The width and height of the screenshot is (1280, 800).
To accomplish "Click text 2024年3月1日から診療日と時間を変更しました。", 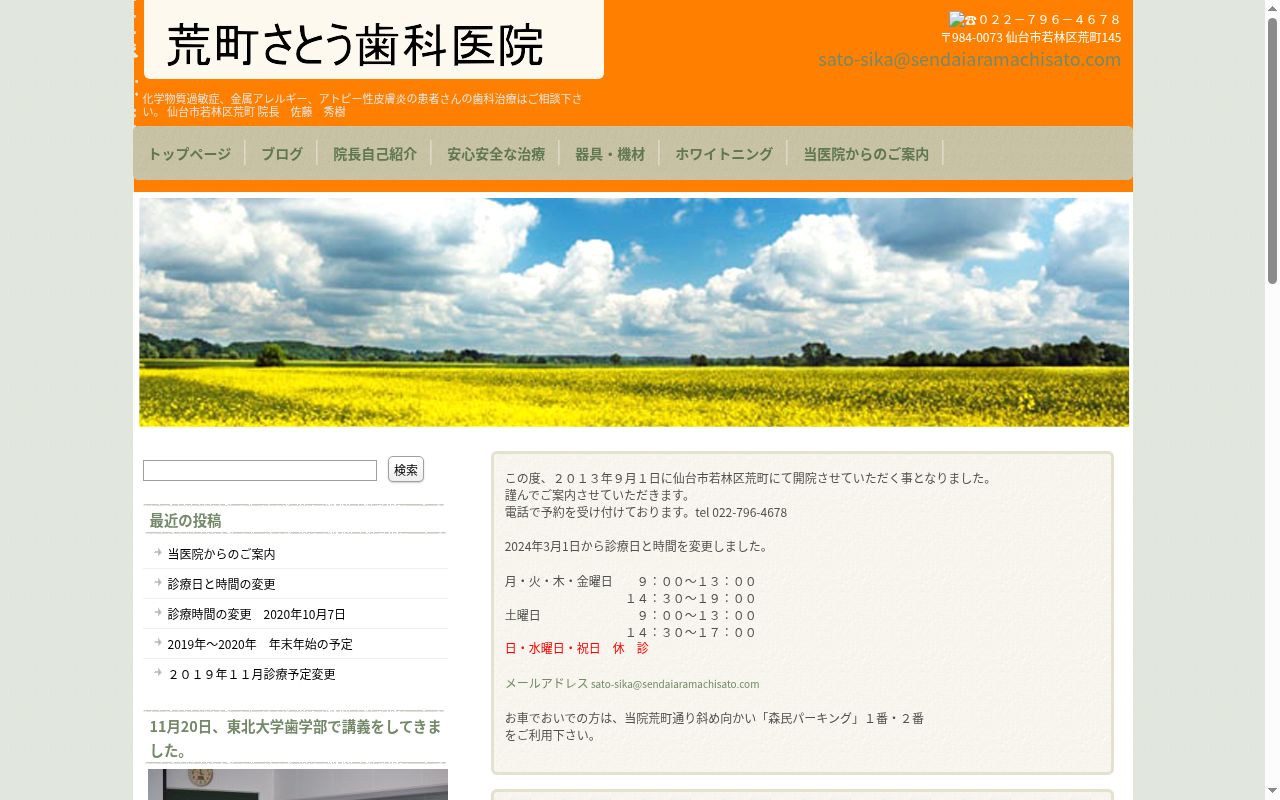I will [x=638, y=547].
